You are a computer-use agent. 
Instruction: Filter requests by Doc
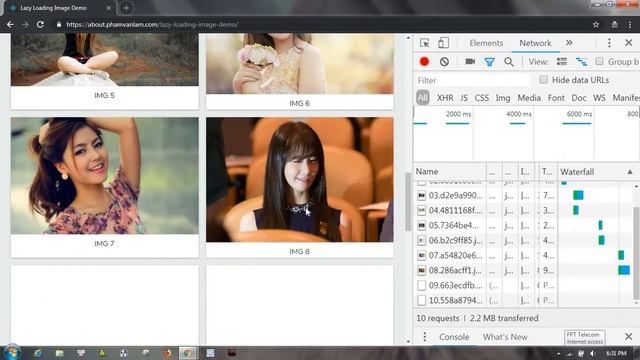(579, 98)
